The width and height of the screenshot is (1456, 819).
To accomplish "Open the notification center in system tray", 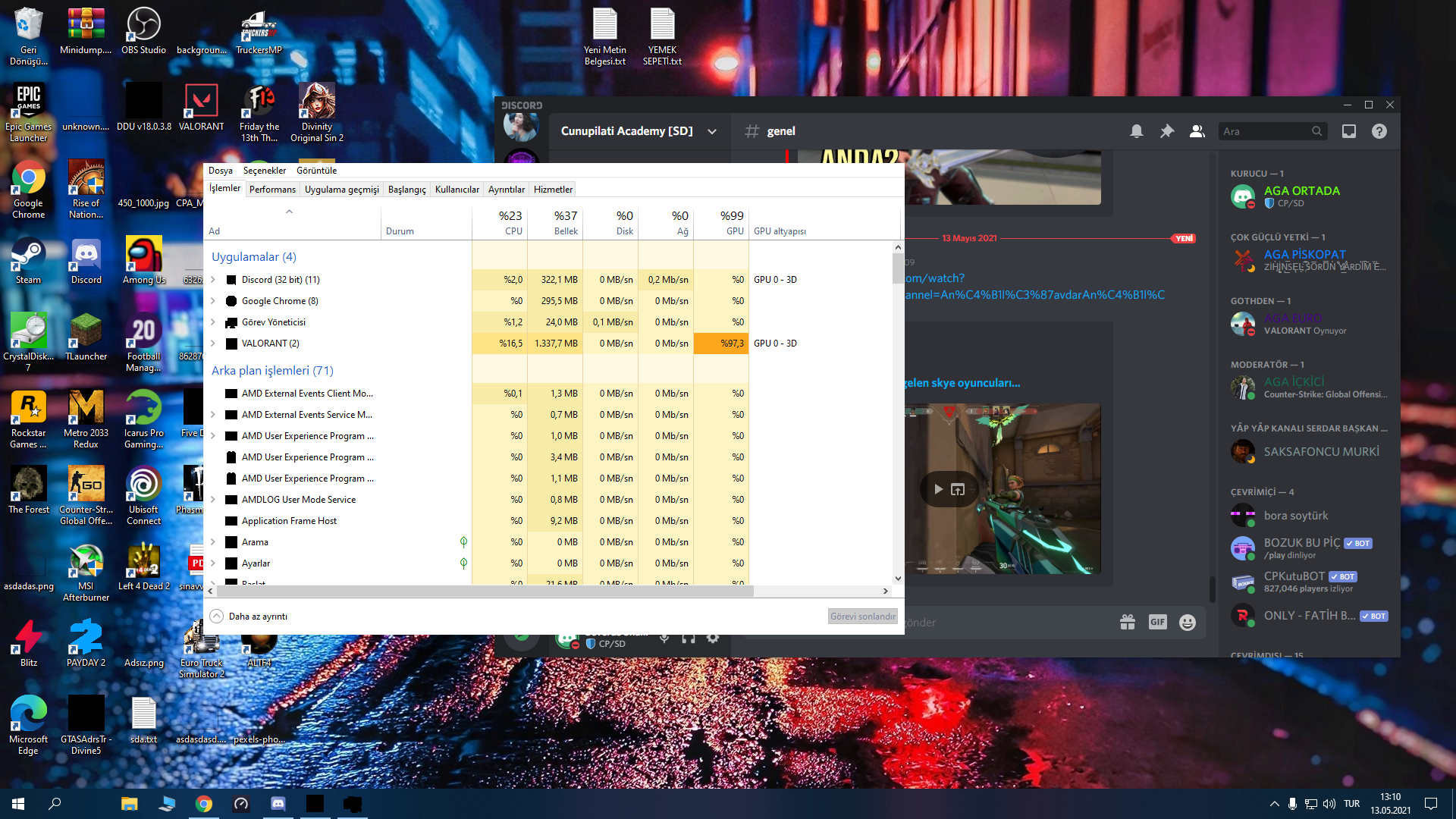I will coord(1431,804).
